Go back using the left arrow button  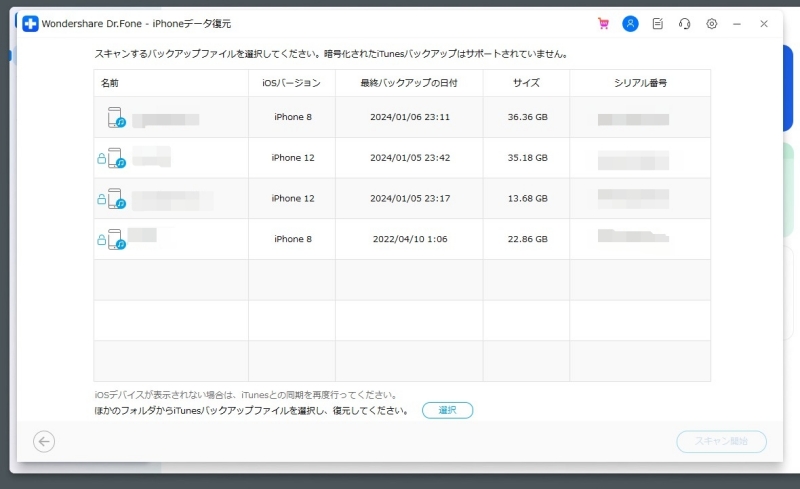pyautogui.click(x=44, y=442)
